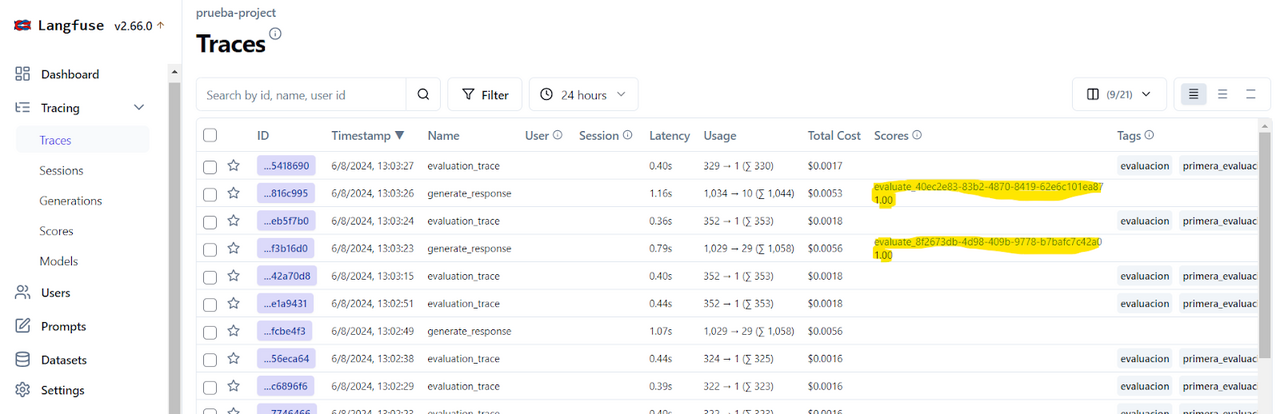The width and height of the screenshot is (1280, 414).
Task: Bookmark the generate_response trace 816c995
Action: click(x=234, y=193)
